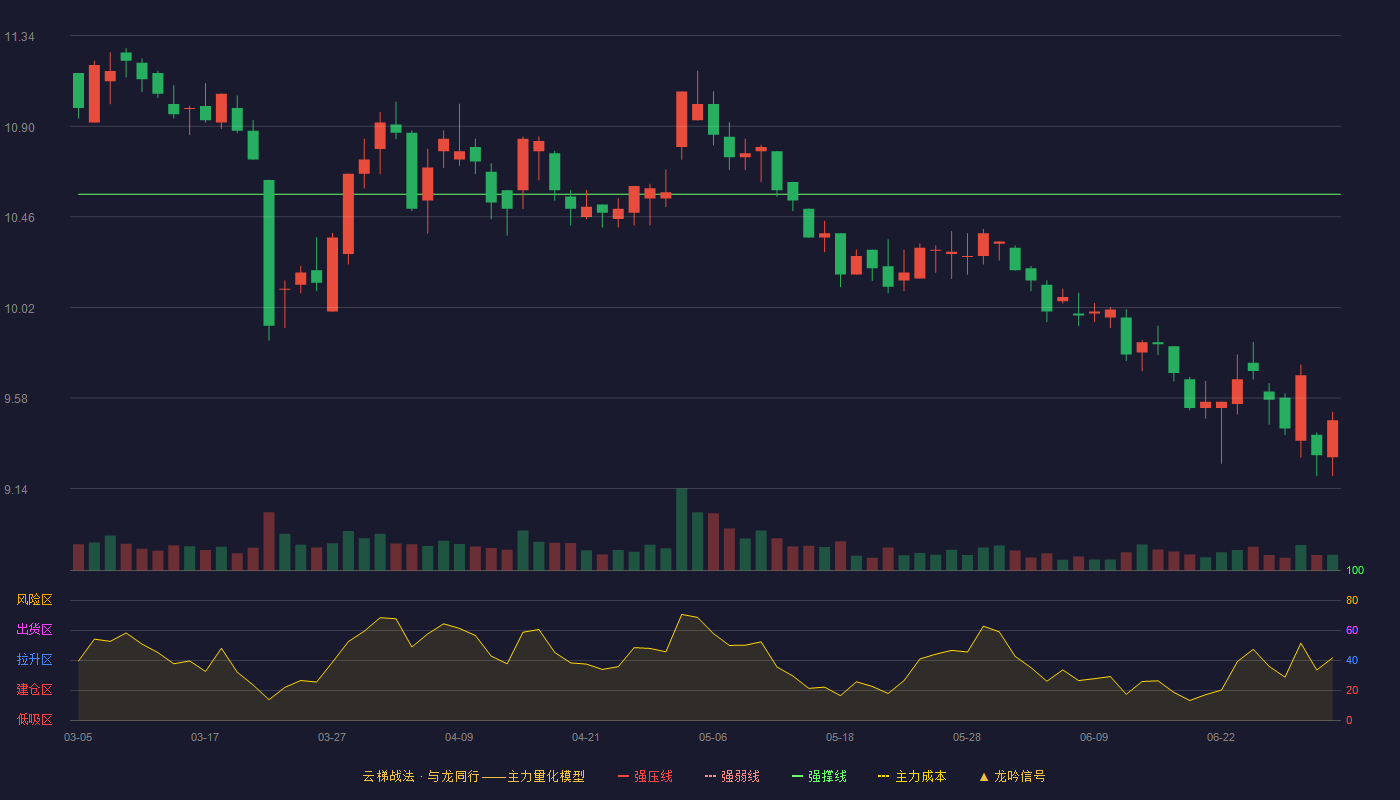Toggle the 云梯战法 · 与龙同行 legend entry
1400x800 pixels.
473,776
